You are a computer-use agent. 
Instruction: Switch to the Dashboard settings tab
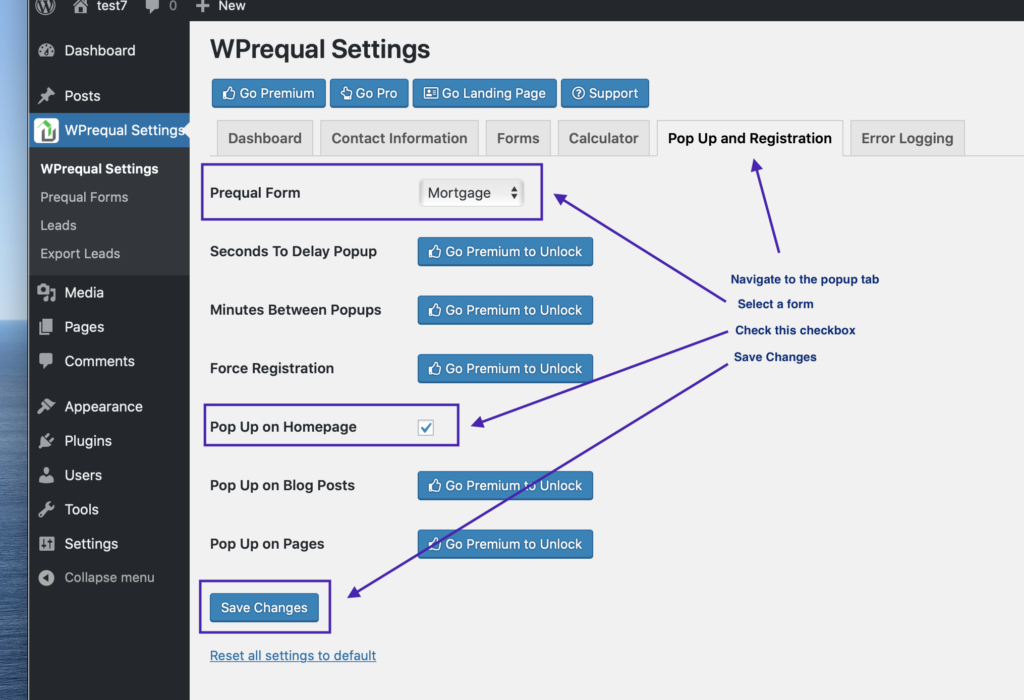pos(264,138)
